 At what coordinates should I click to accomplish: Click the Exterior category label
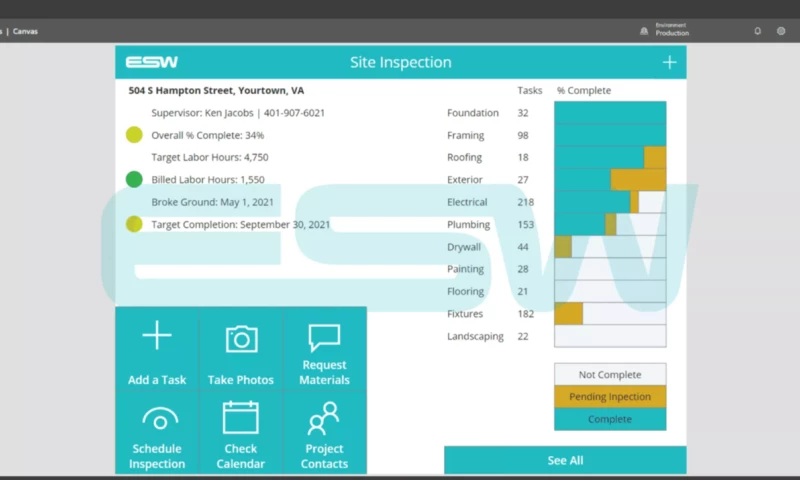465,180
